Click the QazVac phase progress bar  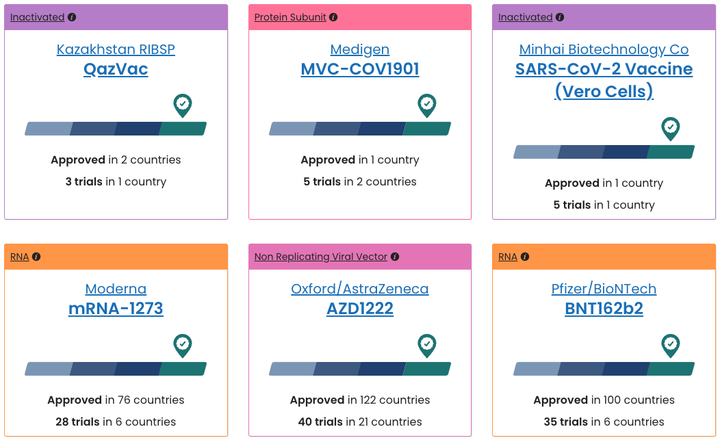(x=116, y=129)
